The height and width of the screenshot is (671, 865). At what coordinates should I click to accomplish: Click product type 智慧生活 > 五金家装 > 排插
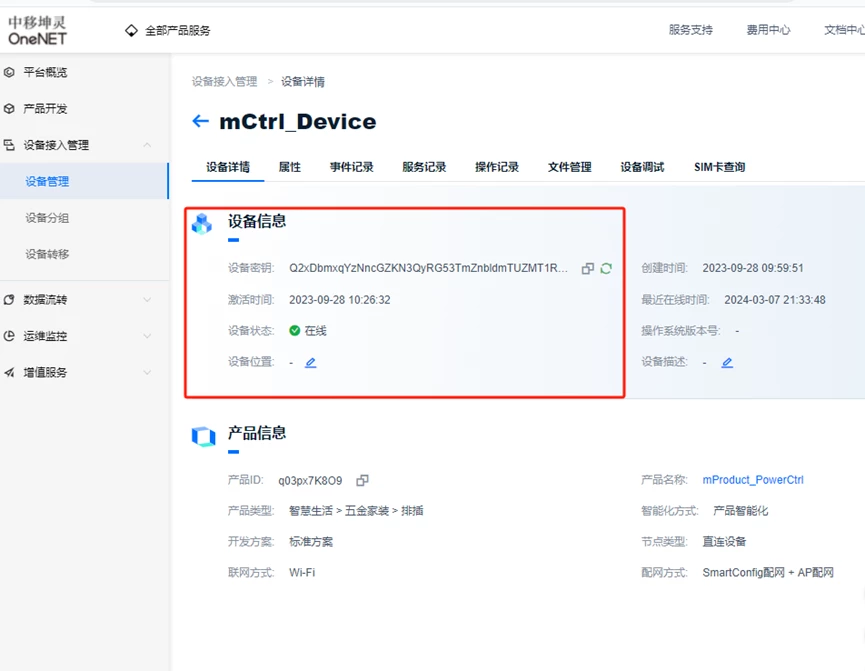[356, 511]
